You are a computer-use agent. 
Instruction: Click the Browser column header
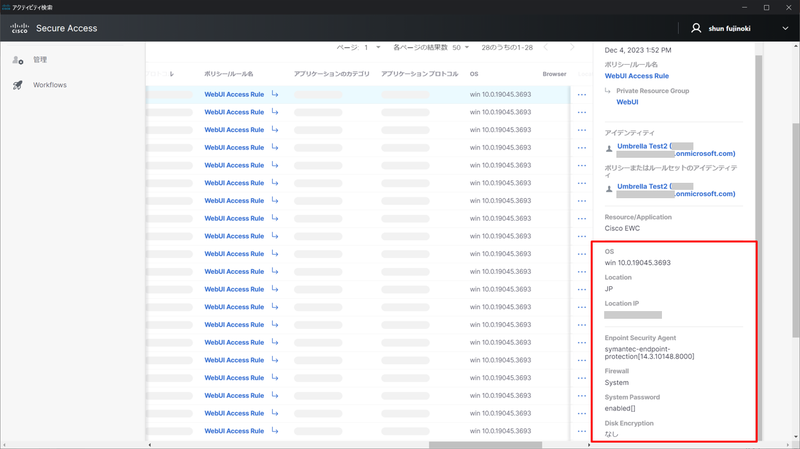(554, 74)
